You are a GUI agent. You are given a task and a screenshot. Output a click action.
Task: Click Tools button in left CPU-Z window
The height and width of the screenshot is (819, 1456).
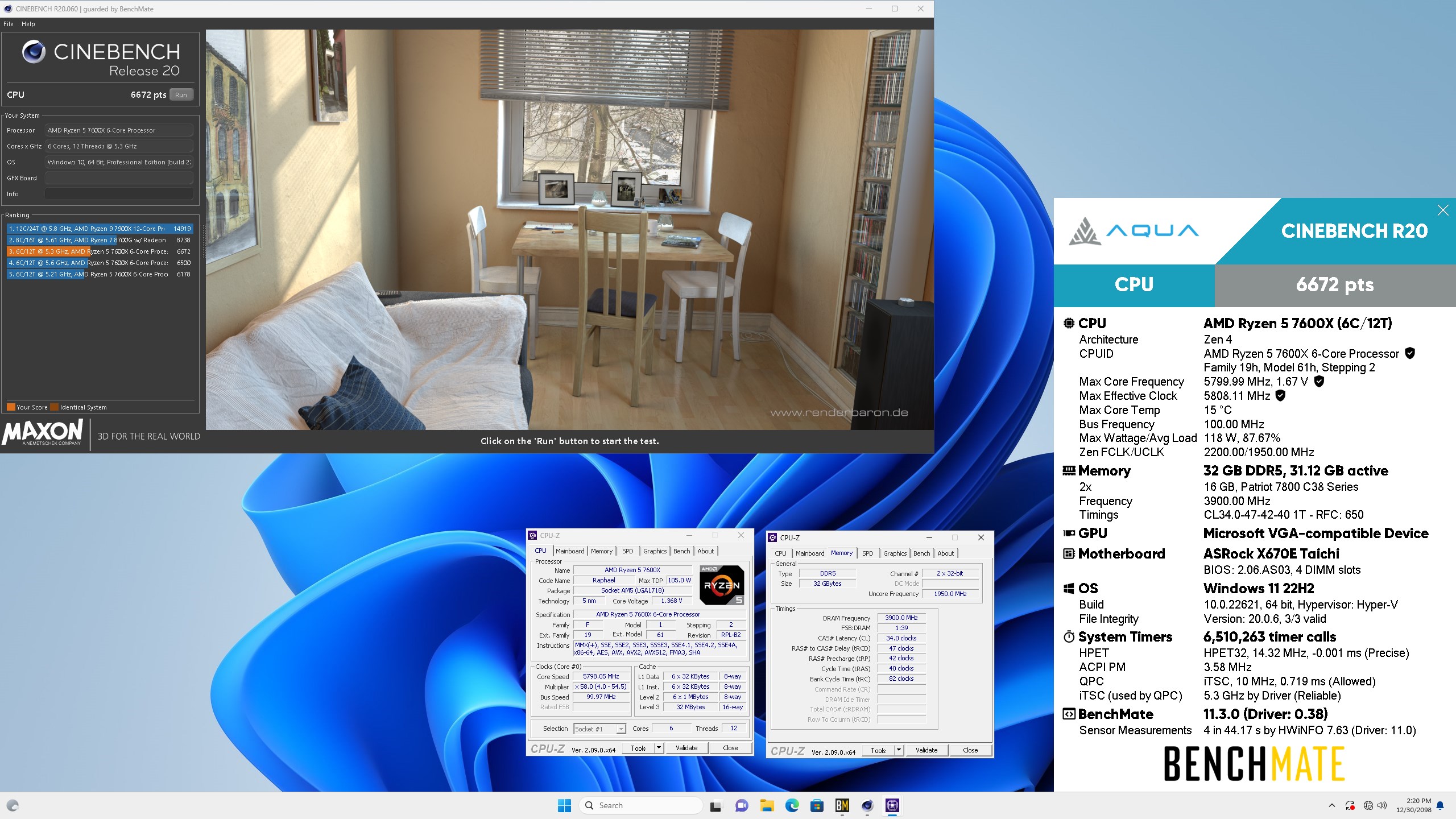click(638, 748)
